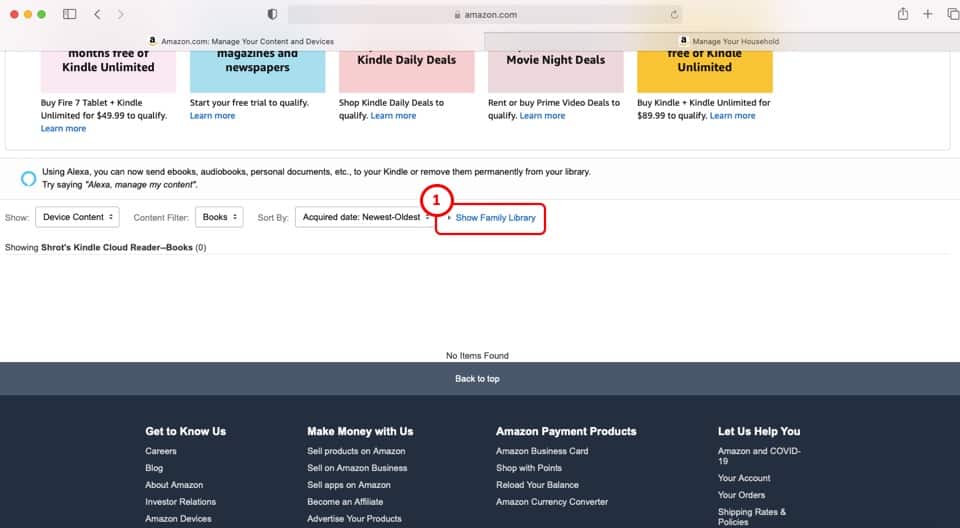Click the Alexa ring icon

tap(28, 178)
